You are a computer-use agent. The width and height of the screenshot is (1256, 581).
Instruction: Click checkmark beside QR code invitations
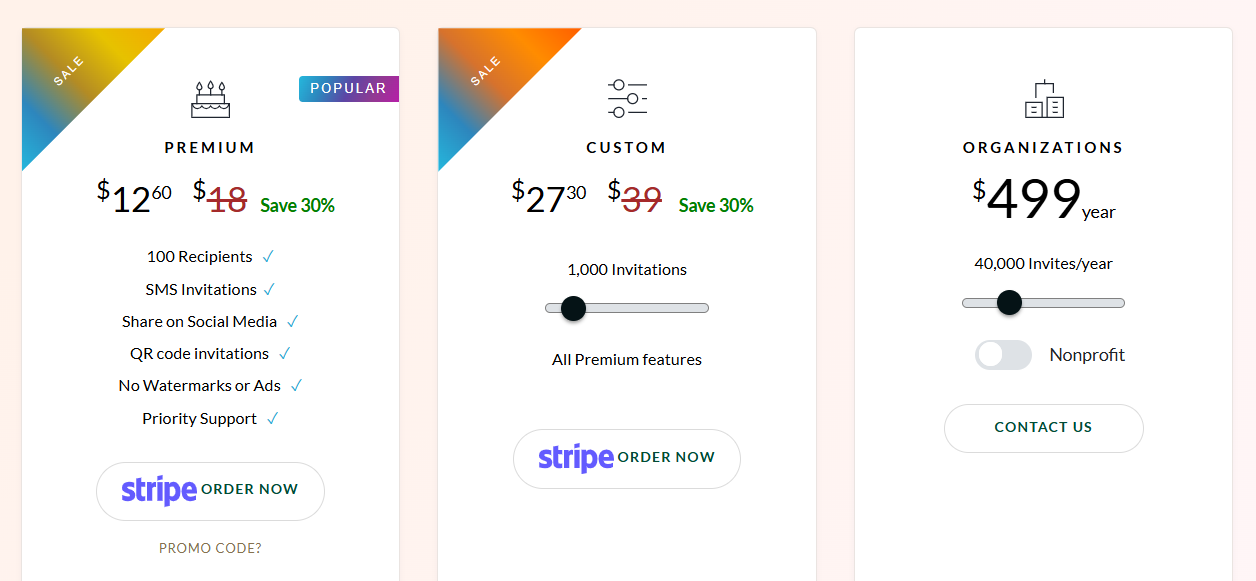285,354
